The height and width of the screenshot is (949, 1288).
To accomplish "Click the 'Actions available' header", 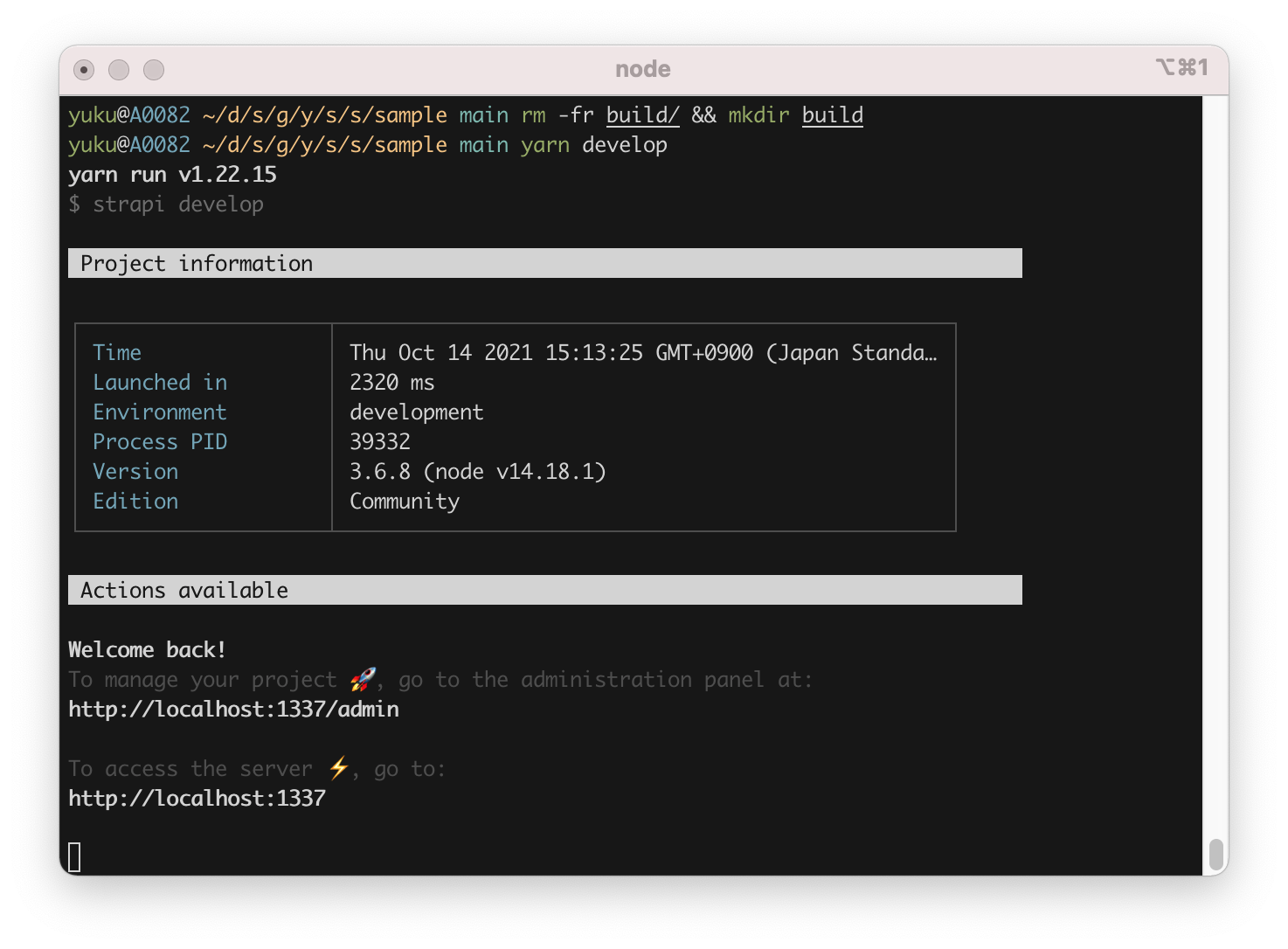I will pos(545,590).
